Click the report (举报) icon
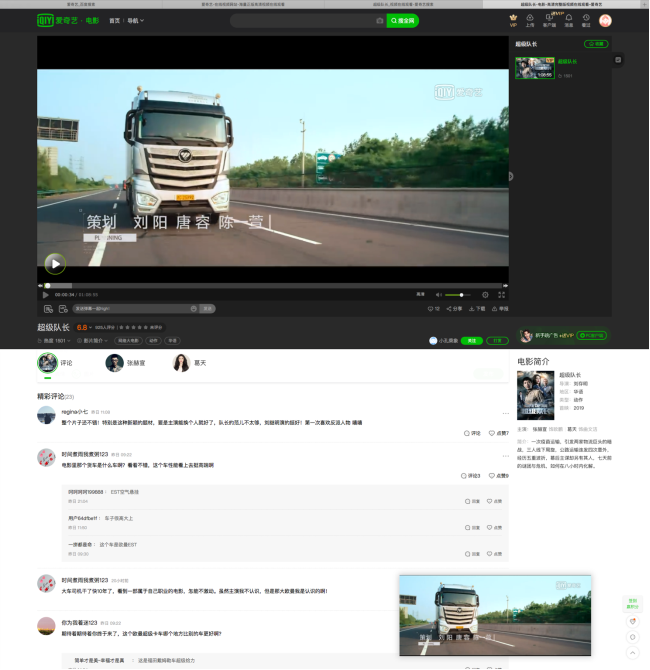This screenshot has width=650, height=670. click(500, 309)
